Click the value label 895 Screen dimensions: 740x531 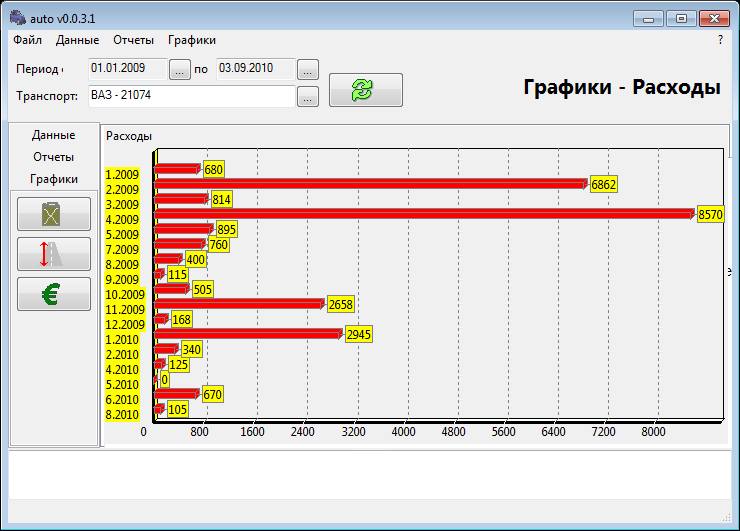(227, 229)
